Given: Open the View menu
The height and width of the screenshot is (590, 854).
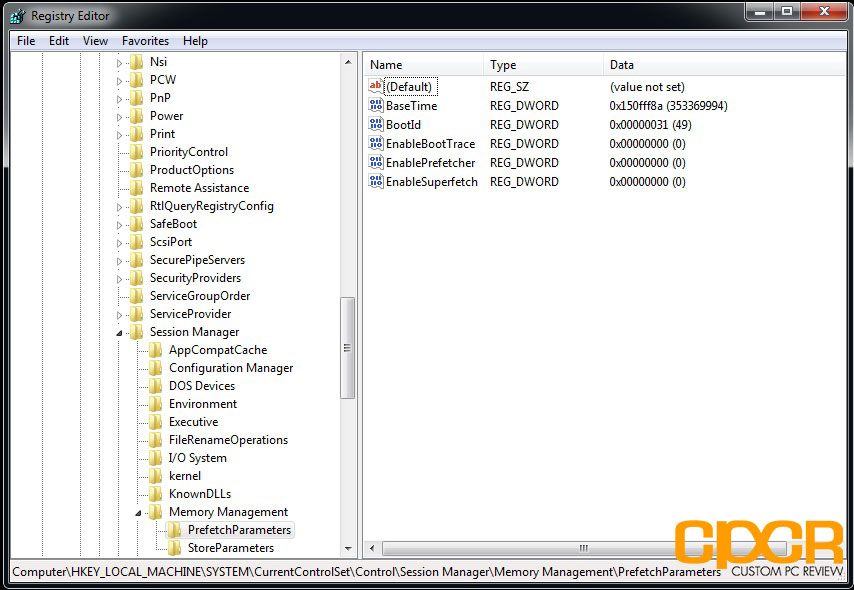Looking at the screenshot, I should [x=95, y=41].
